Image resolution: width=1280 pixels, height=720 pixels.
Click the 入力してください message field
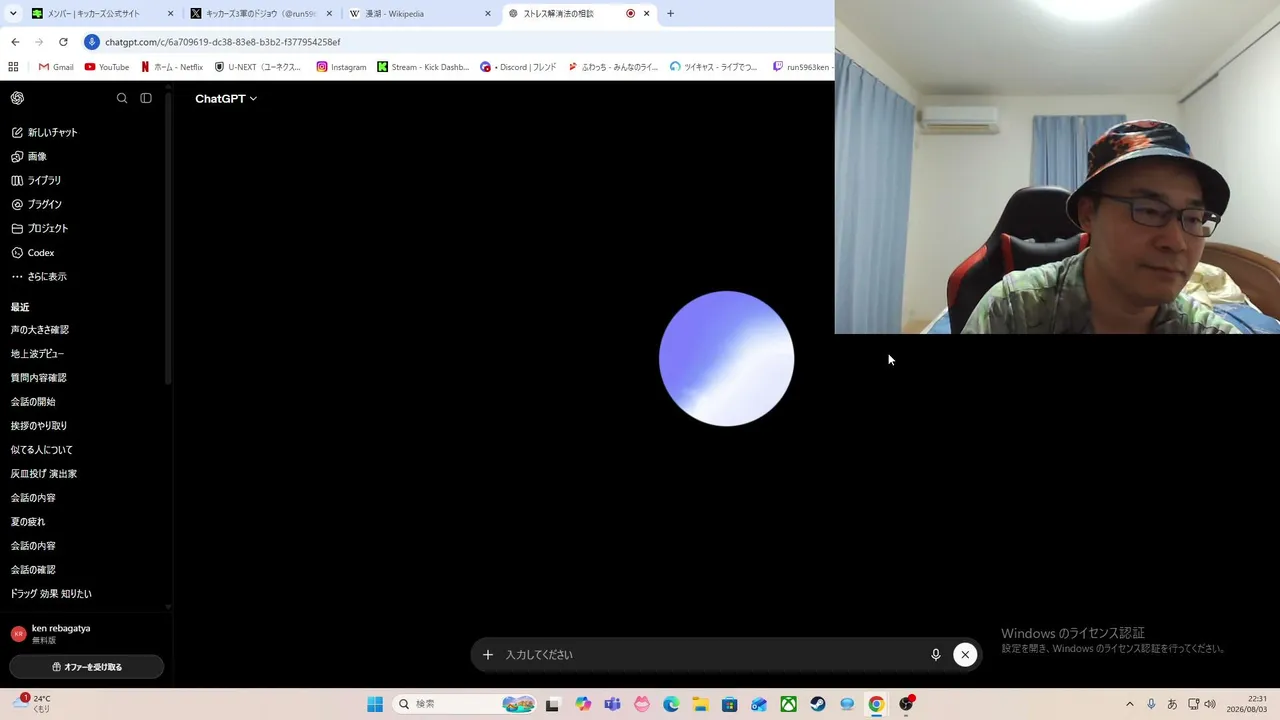coord(710,655)
